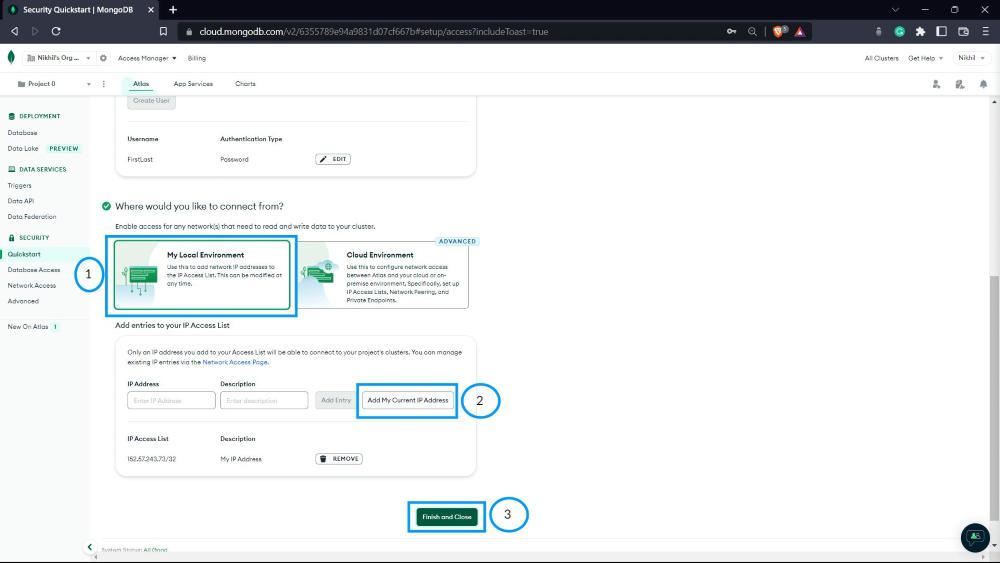Open project options three-dot menu
1000x563 pixels.
pyautogui.click(x=104, y=84)
